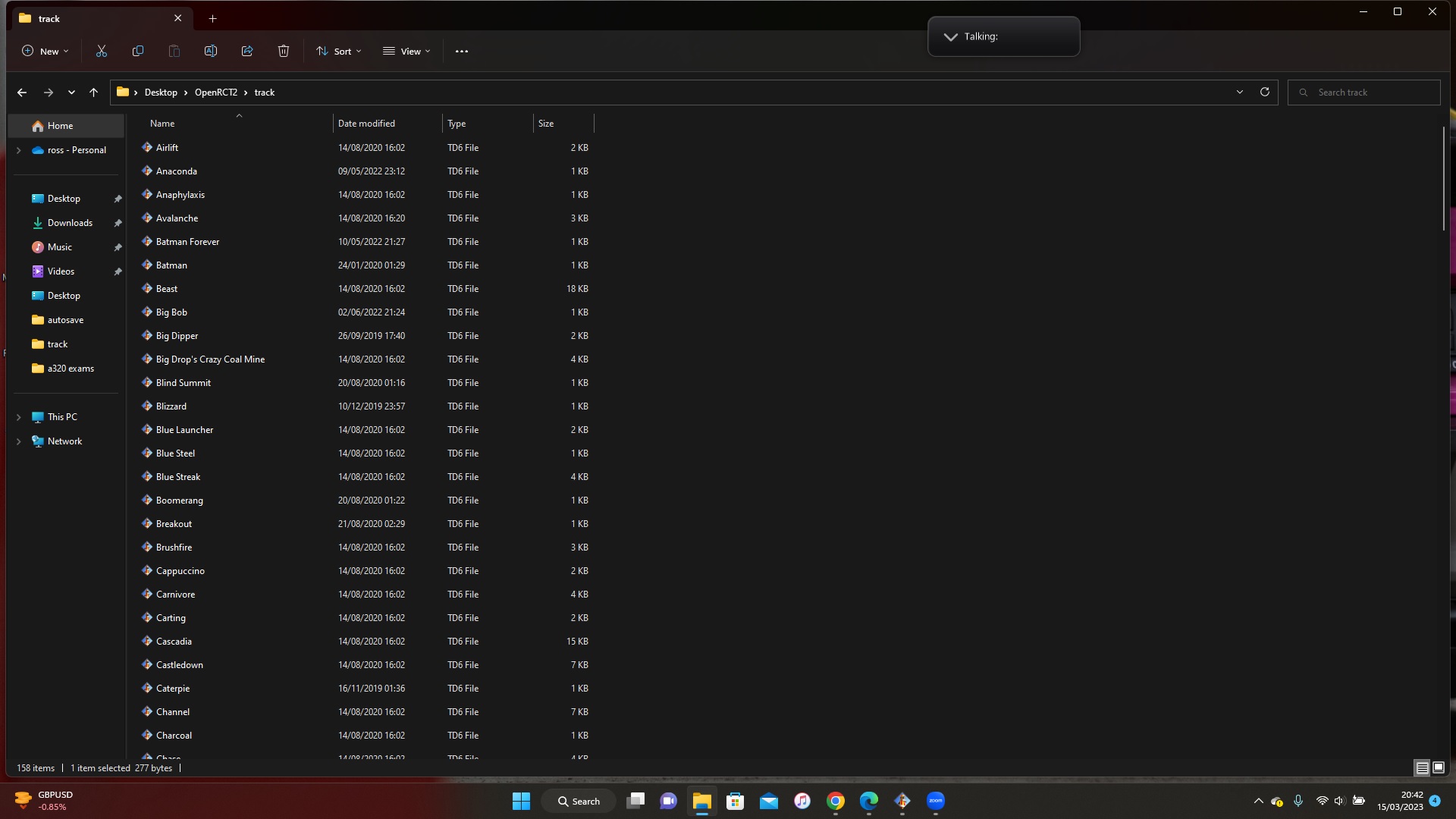Sort files by Date modified column header
1456x819 pixels.
[367, 123]
